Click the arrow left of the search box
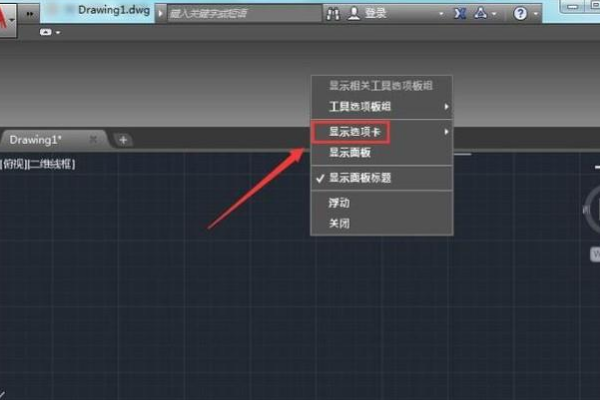Viewport: 600px width, 400px height. [x=161, y=14]
